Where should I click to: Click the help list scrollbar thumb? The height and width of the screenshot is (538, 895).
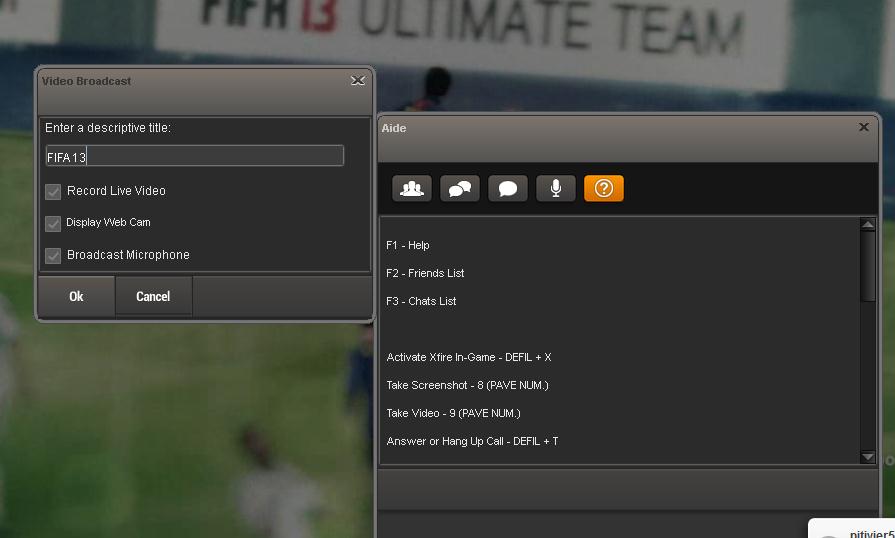point(868,265)
